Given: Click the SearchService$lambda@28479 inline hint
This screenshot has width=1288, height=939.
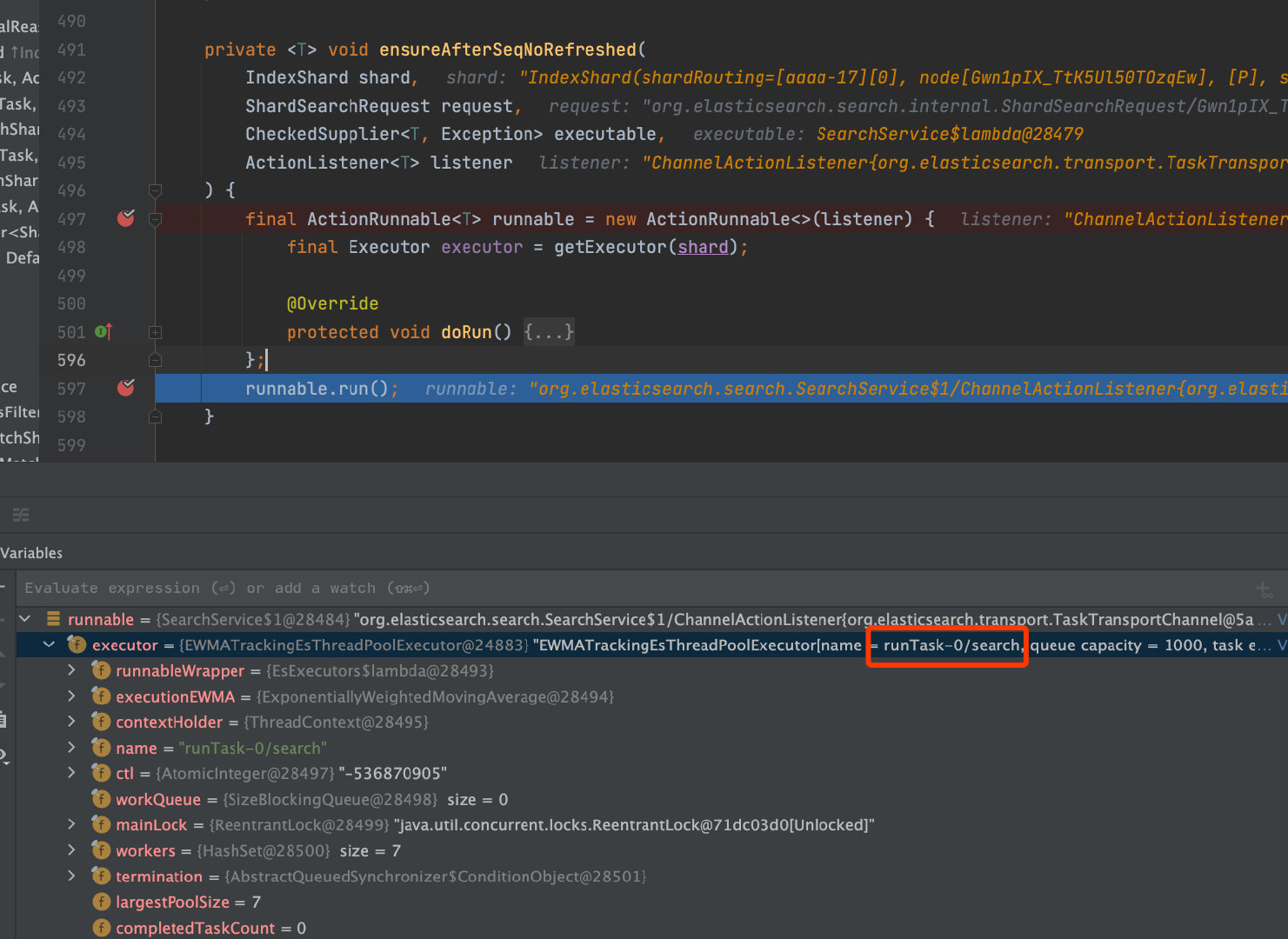Looking at the screenshot, I should pyautogui.click(x=950, y=134).
